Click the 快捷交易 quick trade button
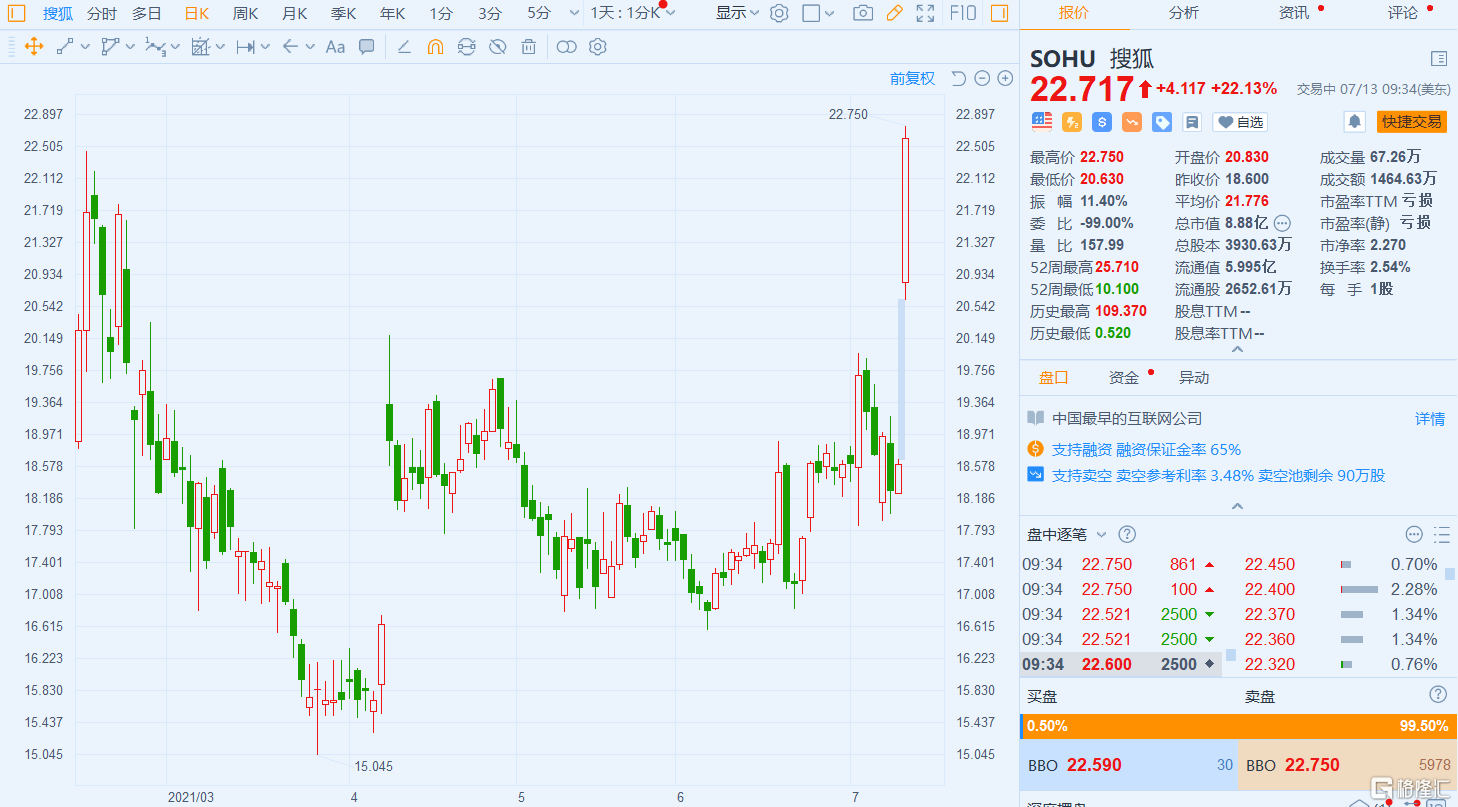Screen dimensions: 1458x807 1412,122
